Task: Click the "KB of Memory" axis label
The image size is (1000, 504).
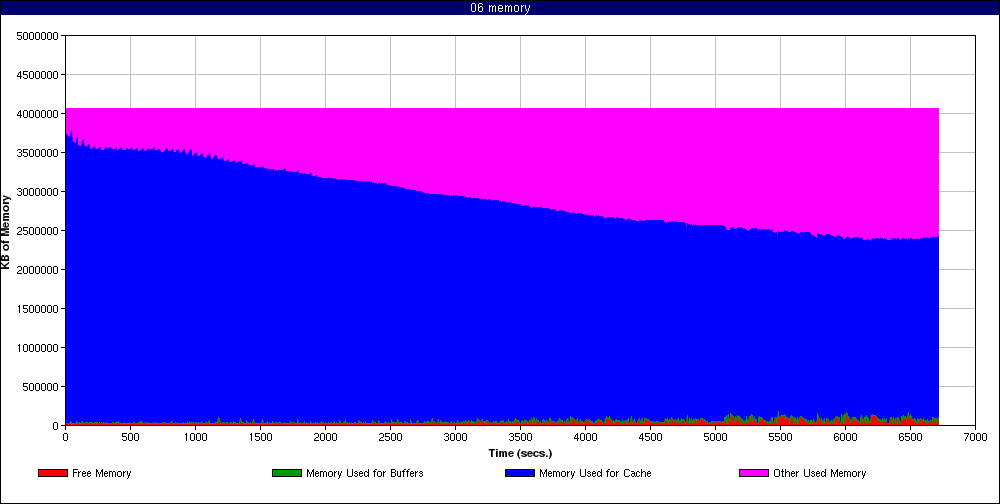Action: pyautogui.click(x=6, y=231)
